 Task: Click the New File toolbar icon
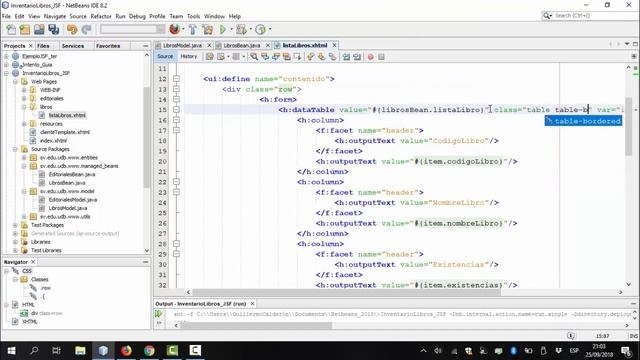point(11,29)
